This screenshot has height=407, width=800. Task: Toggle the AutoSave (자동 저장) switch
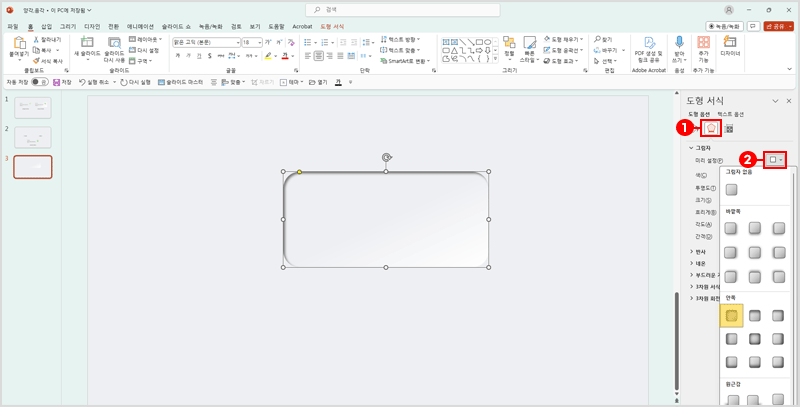(x=39, y=82)
